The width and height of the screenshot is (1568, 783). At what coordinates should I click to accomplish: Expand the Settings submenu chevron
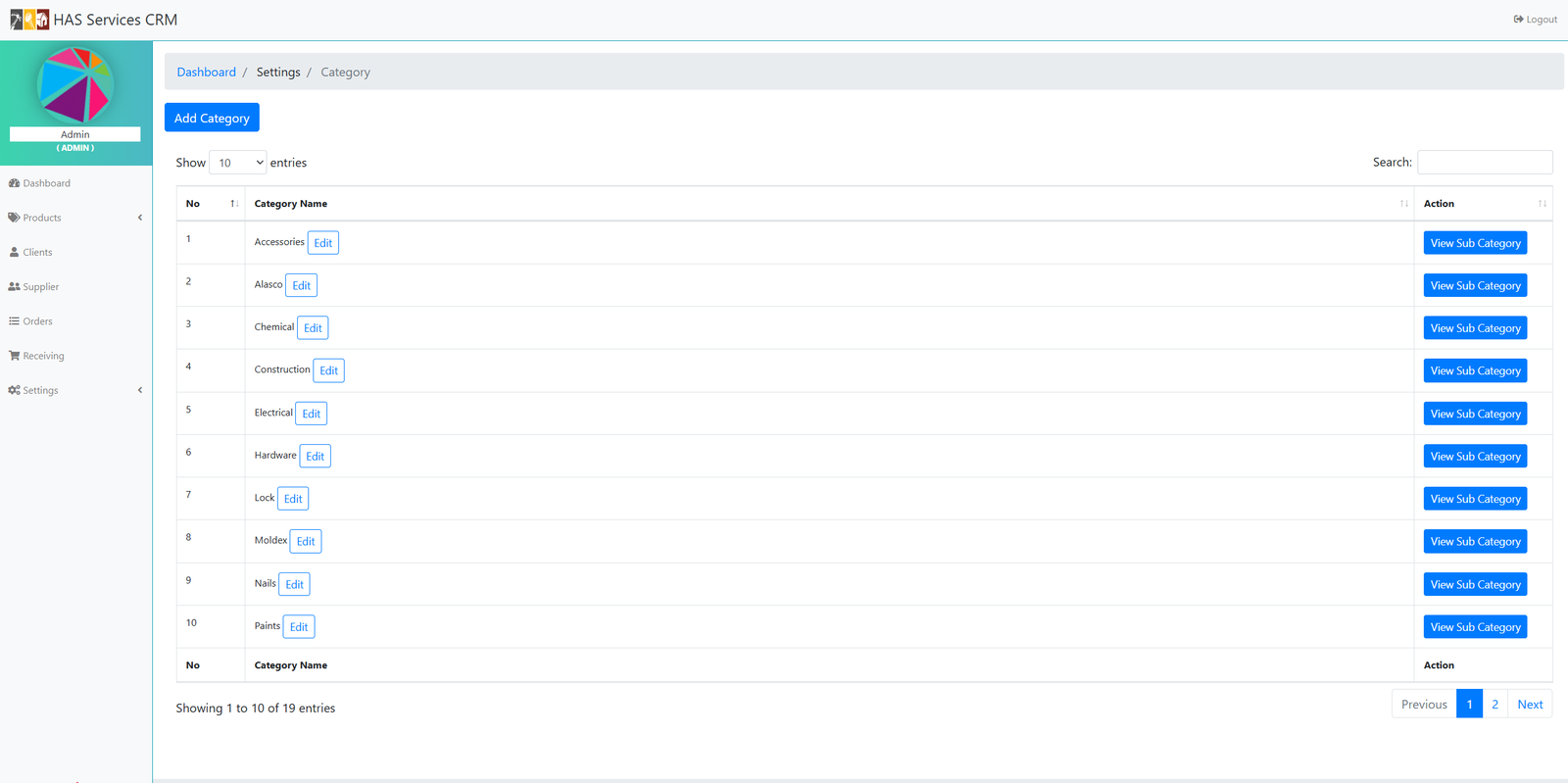(x=140, y=390)
